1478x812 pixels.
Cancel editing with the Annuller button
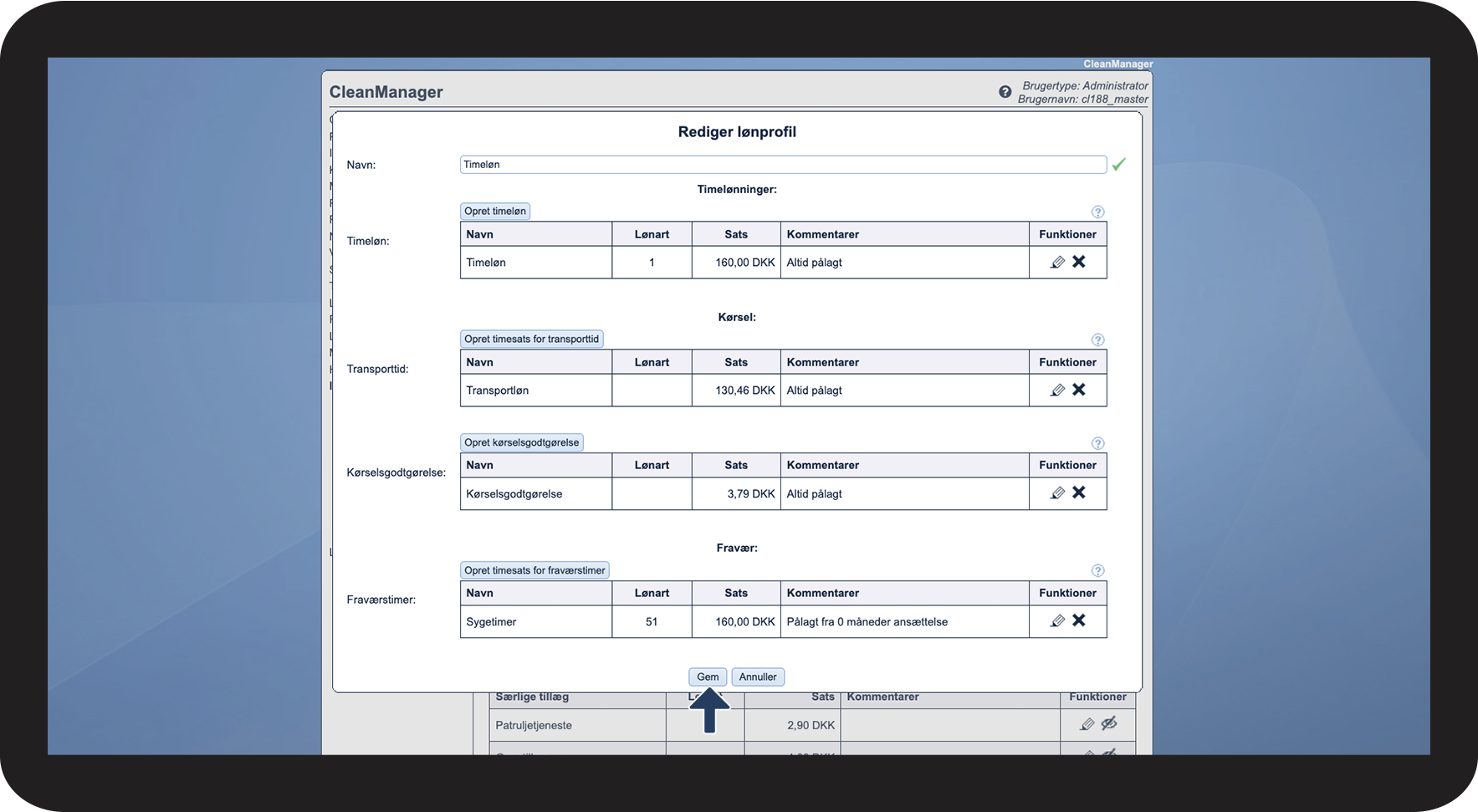pos(757,677)
